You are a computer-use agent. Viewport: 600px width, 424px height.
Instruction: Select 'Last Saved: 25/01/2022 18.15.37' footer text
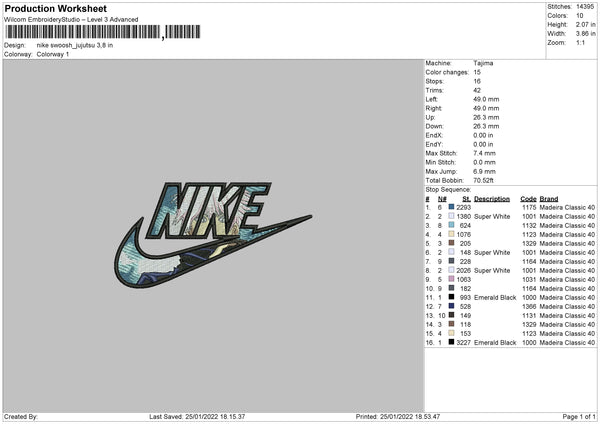197,417
